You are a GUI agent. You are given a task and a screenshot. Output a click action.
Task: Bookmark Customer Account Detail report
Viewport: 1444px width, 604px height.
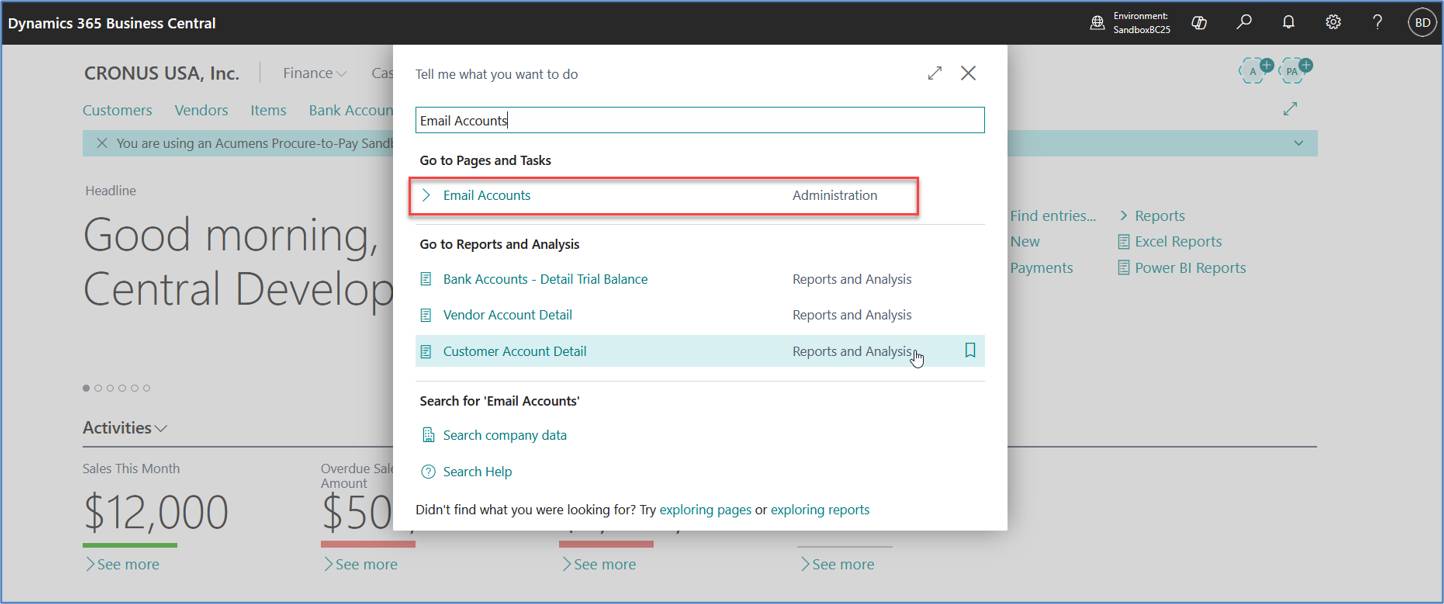point(970,351)
